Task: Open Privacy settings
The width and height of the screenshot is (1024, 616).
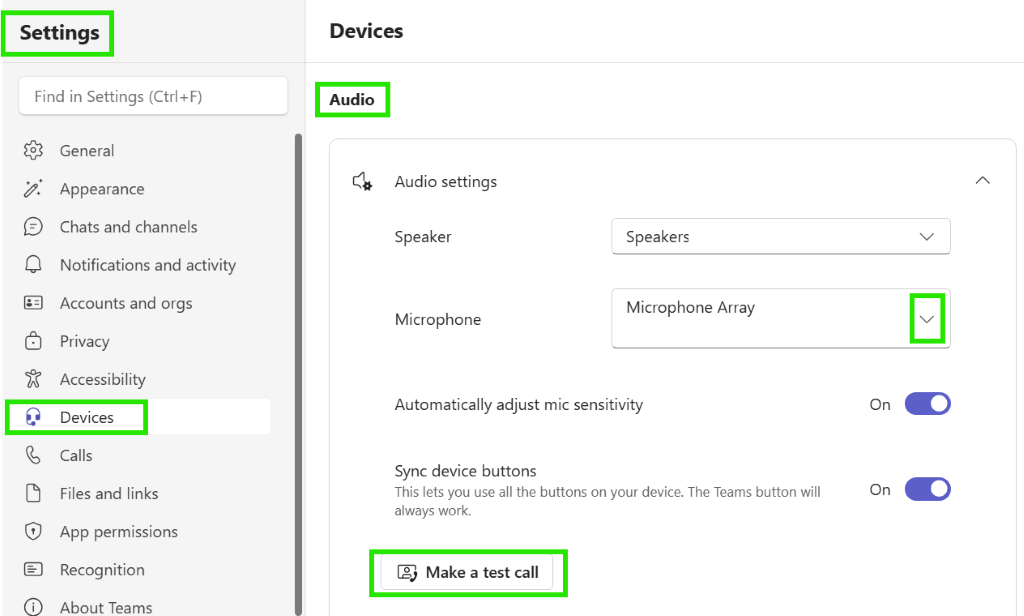Action: pos(84,341)
